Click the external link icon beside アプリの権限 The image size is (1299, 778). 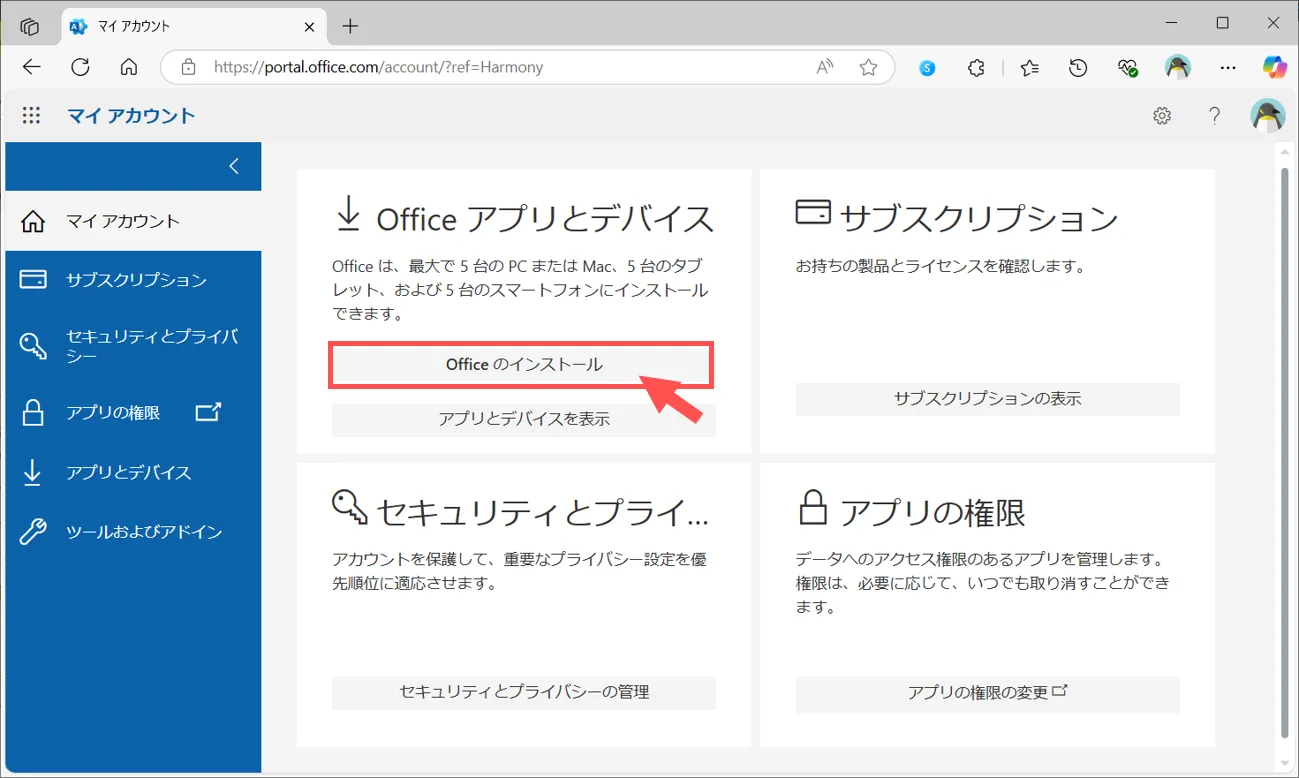tap(207, 411)
